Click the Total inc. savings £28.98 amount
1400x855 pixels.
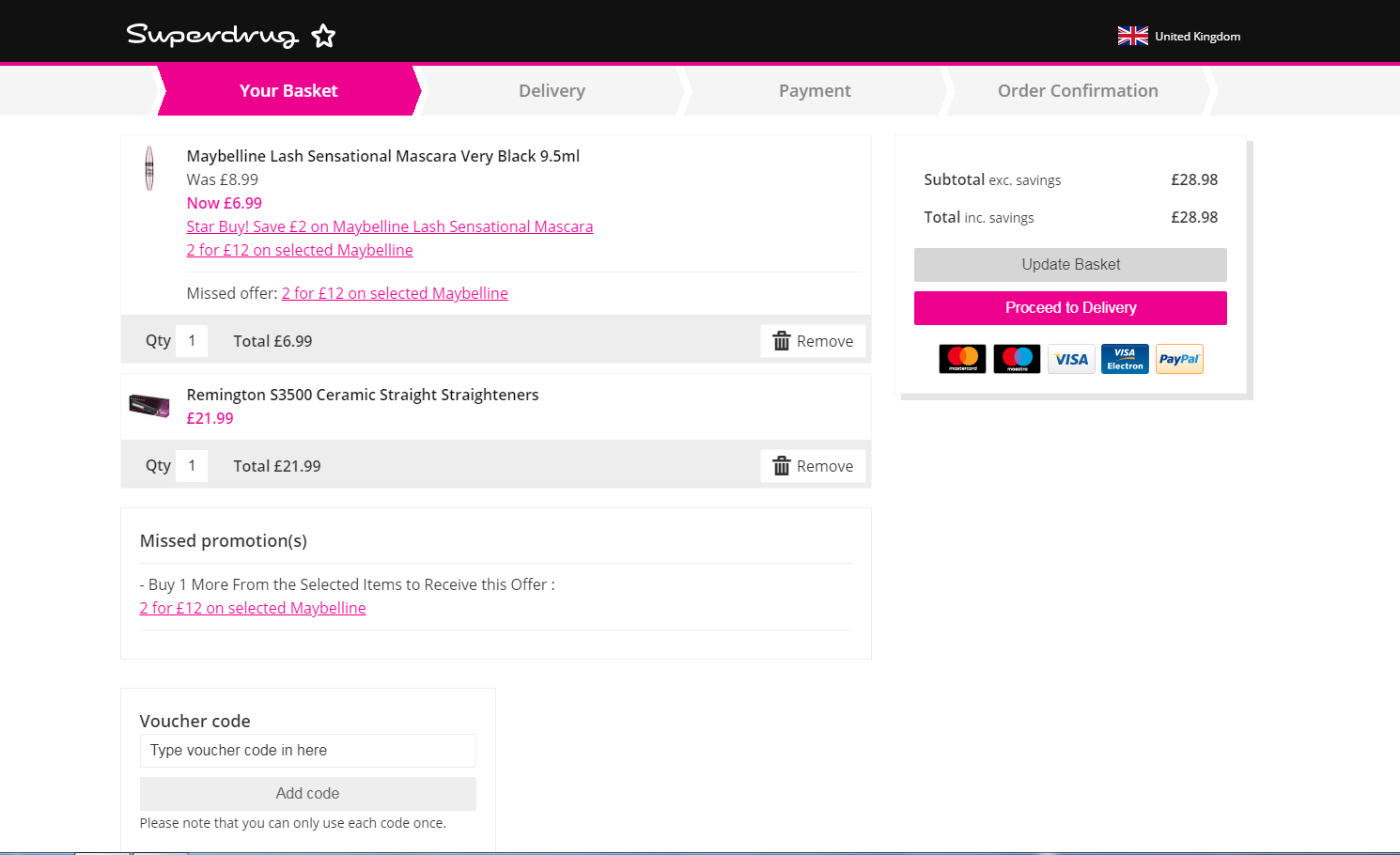point(1194,217)
